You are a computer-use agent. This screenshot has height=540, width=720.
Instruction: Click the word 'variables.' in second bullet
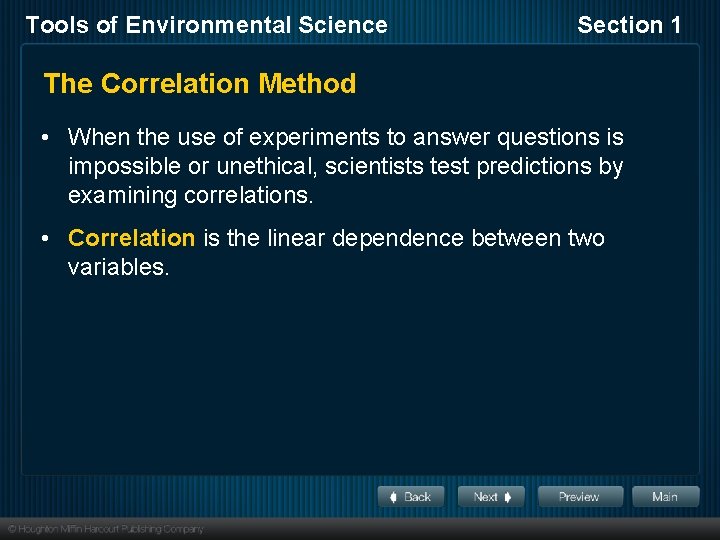119,267
